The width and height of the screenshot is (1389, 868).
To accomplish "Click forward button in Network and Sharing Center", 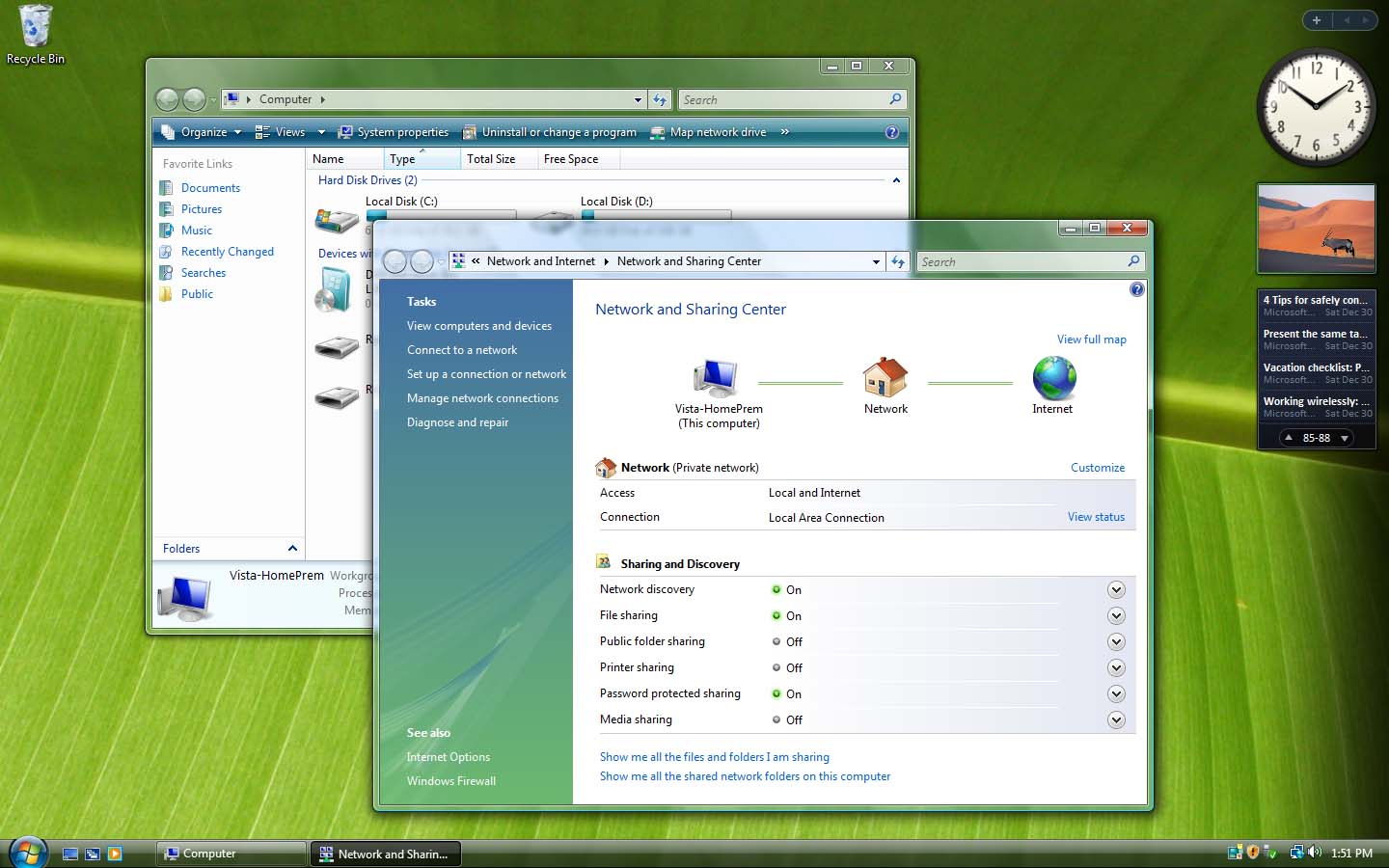I will (x=422, y=261).
